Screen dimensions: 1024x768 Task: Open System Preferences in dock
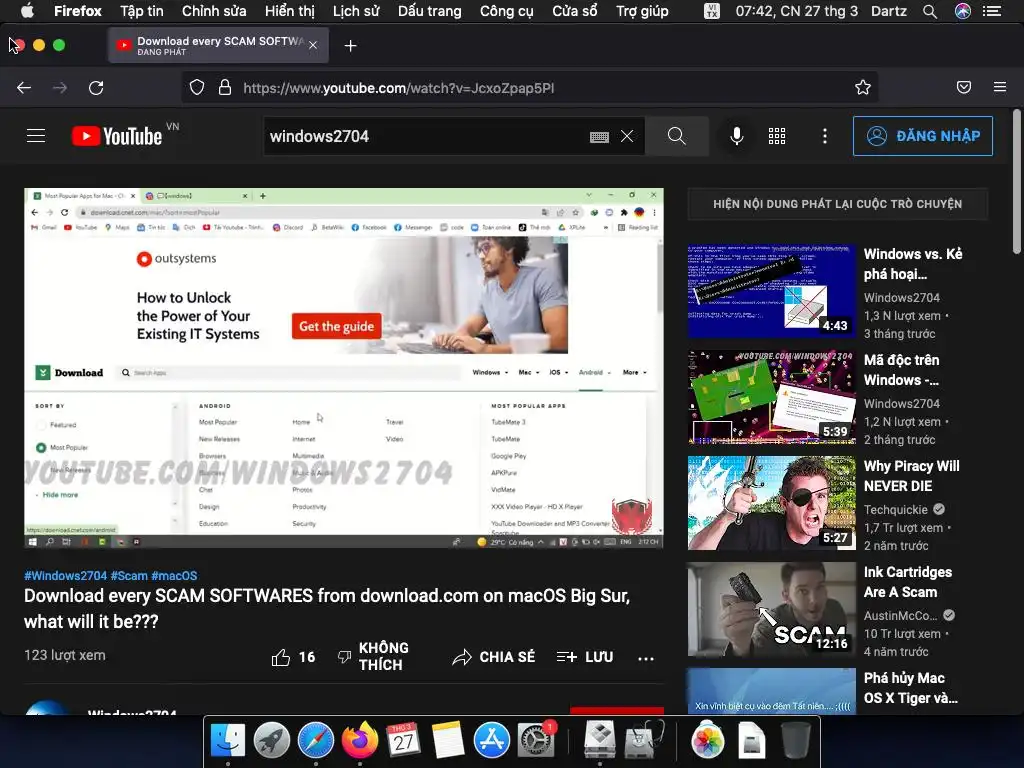tap(536, 740)
